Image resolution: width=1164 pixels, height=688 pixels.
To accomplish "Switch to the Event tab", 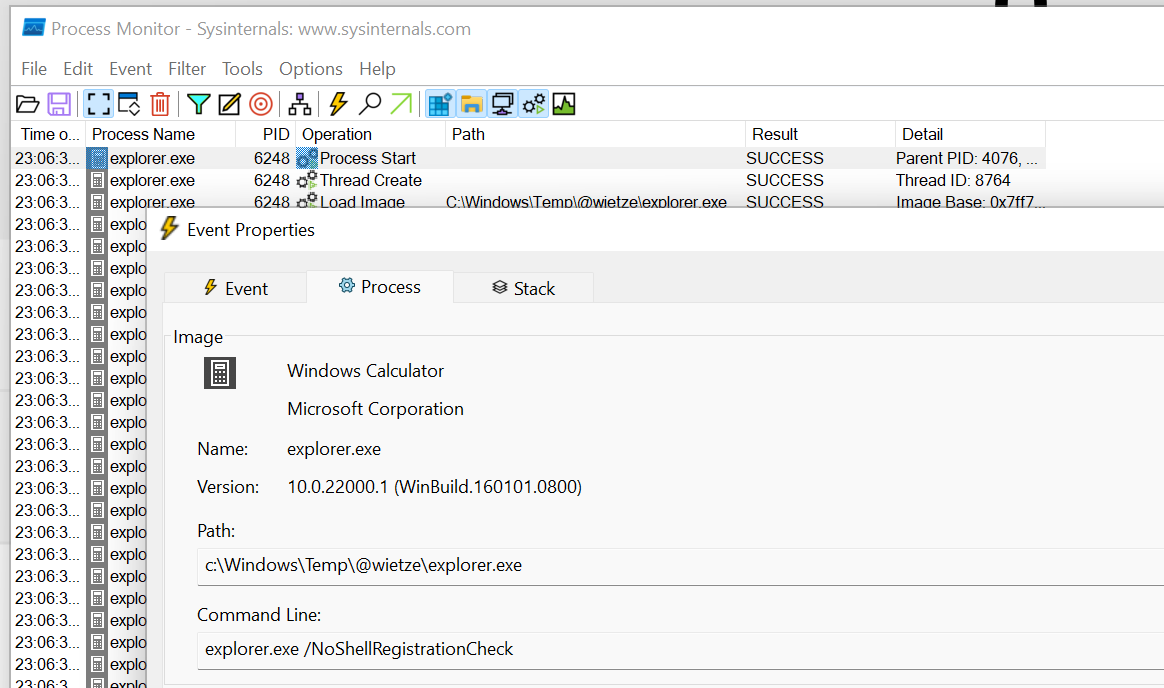I will [235, 288].
